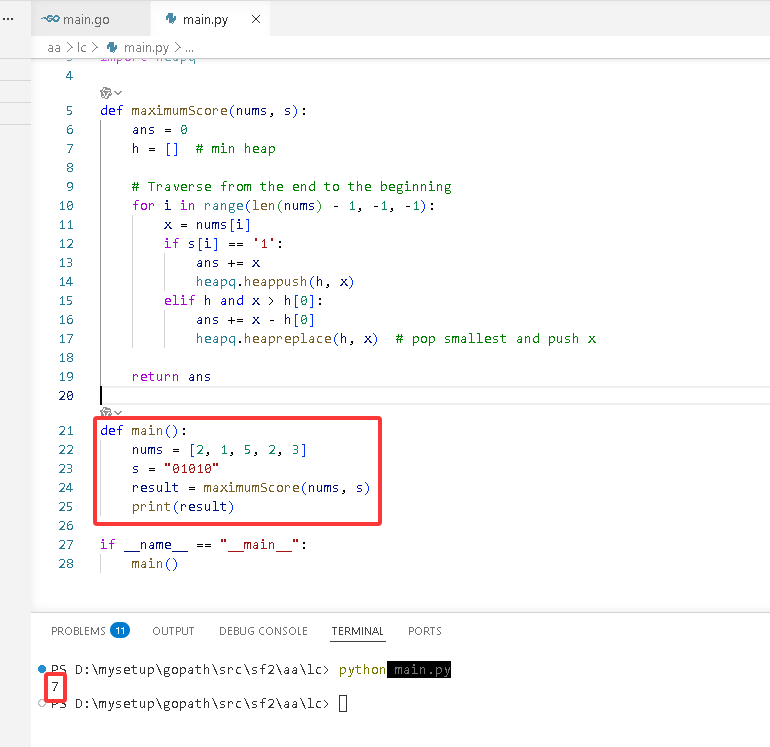Click the 'heapq.heapreplace(h, x)' call
The image size is (770, 747).
tap(287, 339)
